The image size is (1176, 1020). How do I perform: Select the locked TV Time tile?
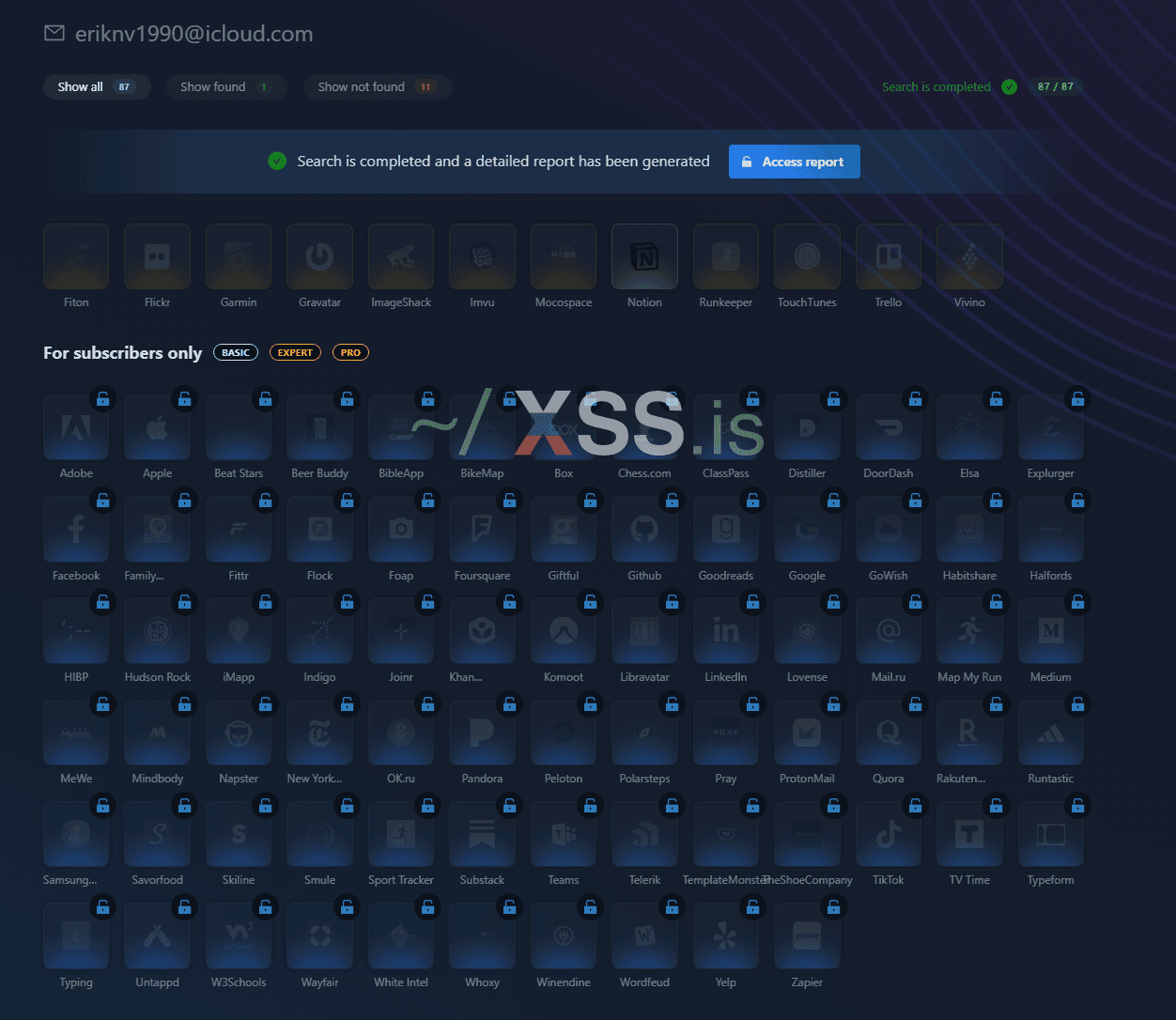click(x=969, y=834)
